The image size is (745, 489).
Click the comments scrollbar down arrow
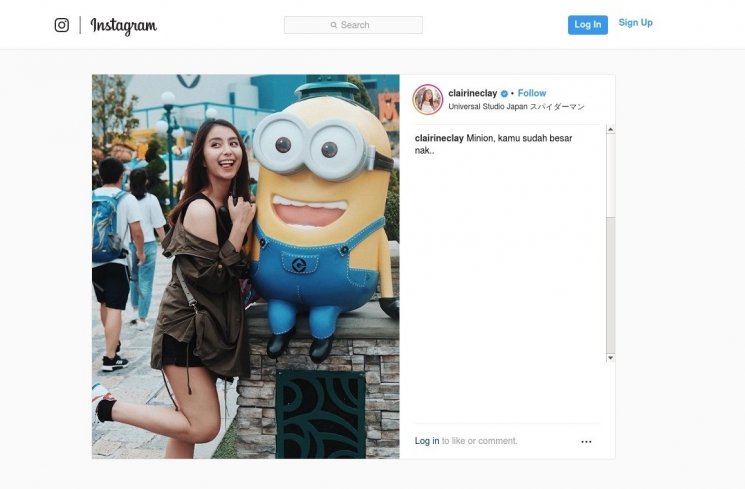(611, 357)
